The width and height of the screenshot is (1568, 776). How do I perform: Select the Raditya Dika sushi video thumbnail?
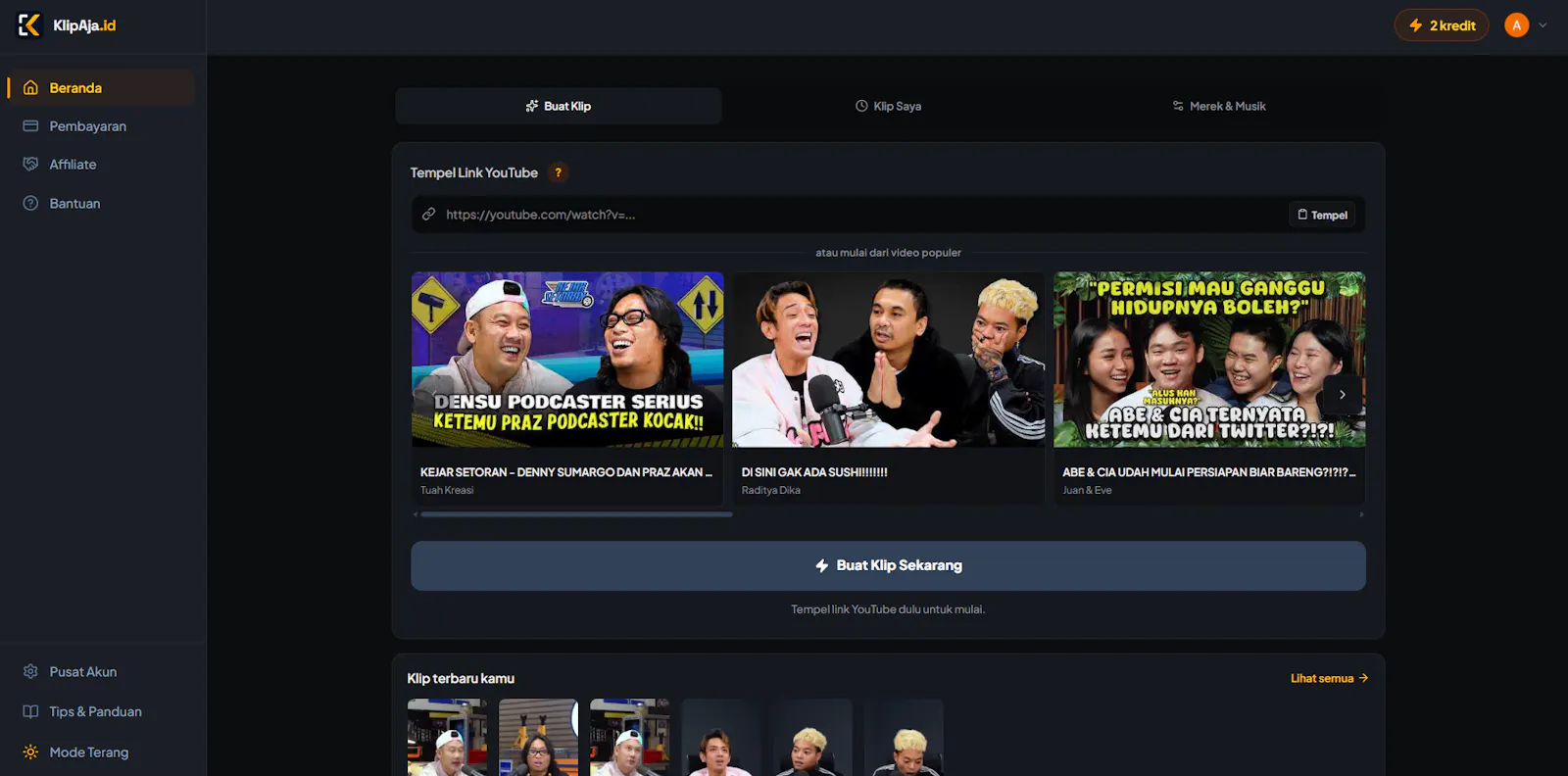888,360
